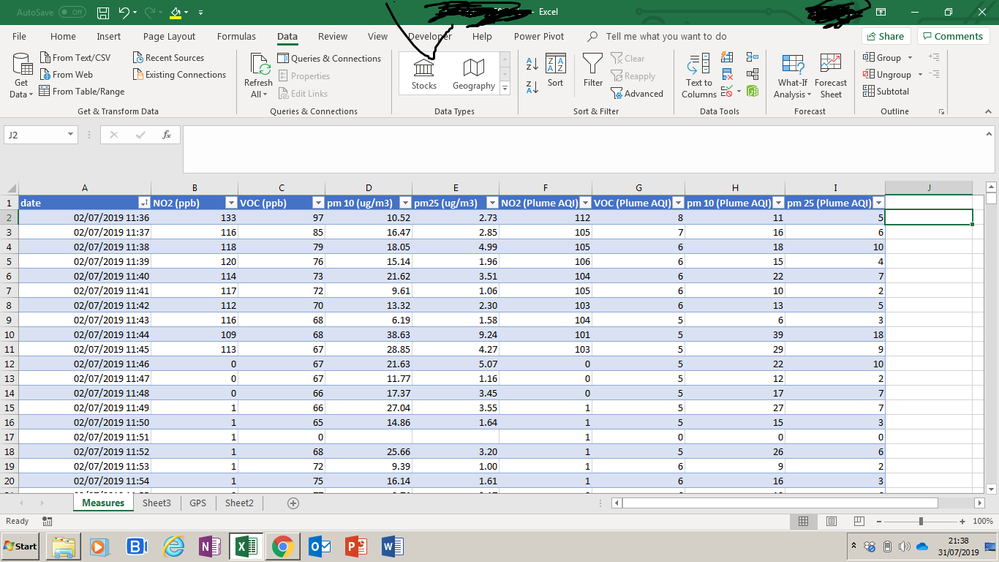The height and width of the screenshot is (562, 999).
Task: Import From Table/Range
Action: (x=82, y=91)
